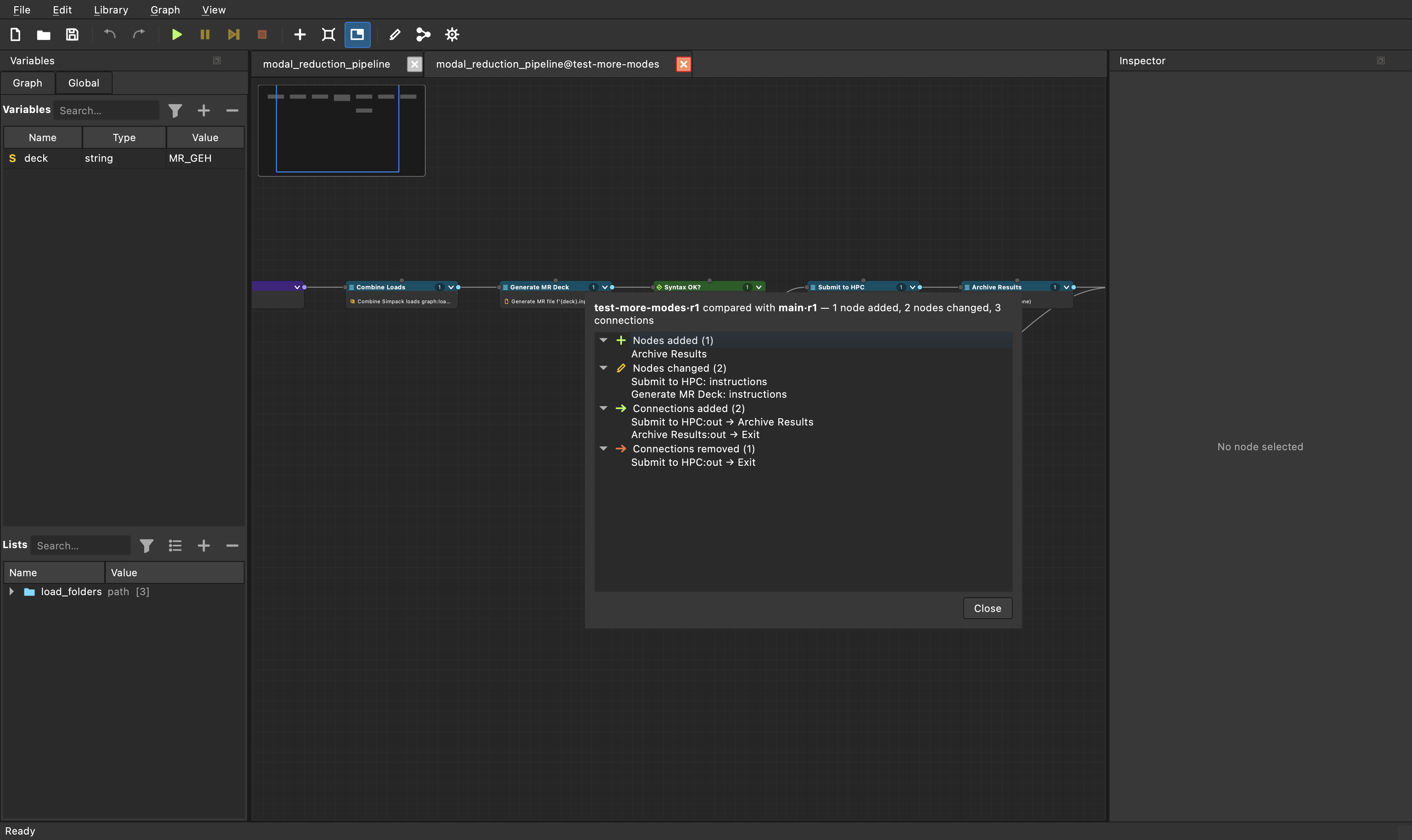Pause graph execution
This screenshot has width=1412, height=840.
[205, 34]
